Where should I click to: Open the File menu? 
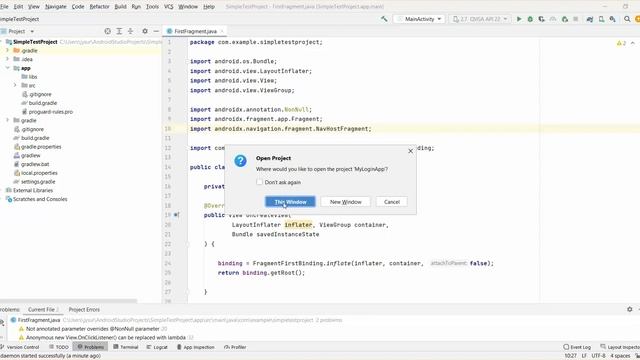point(4,7)
